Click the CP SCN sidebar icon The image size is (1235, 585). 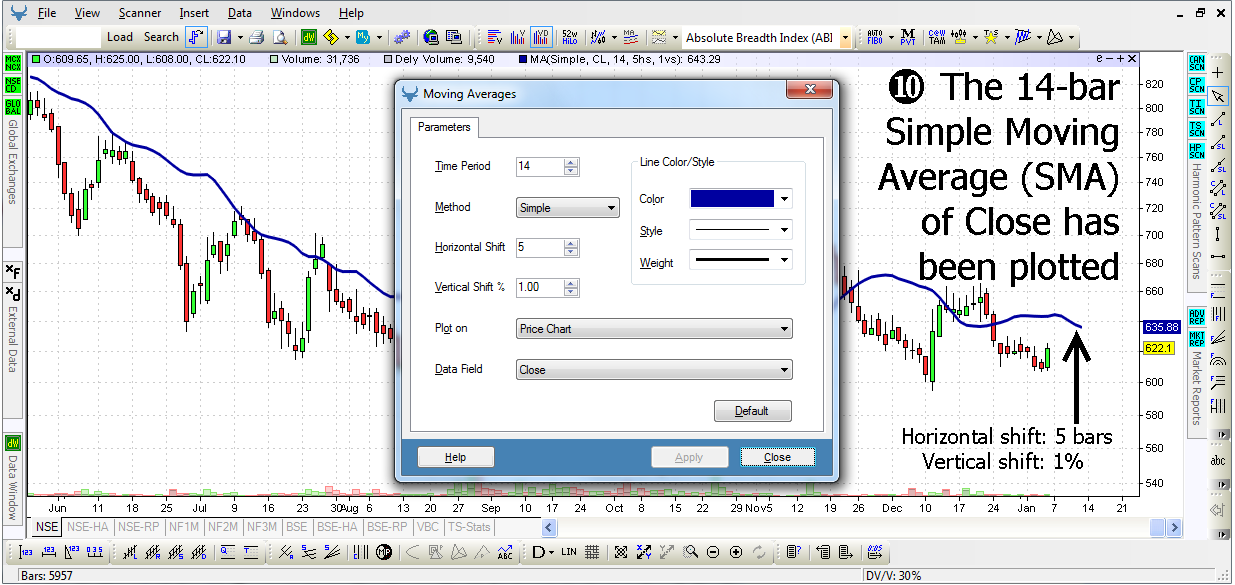tap(1196, 84)
